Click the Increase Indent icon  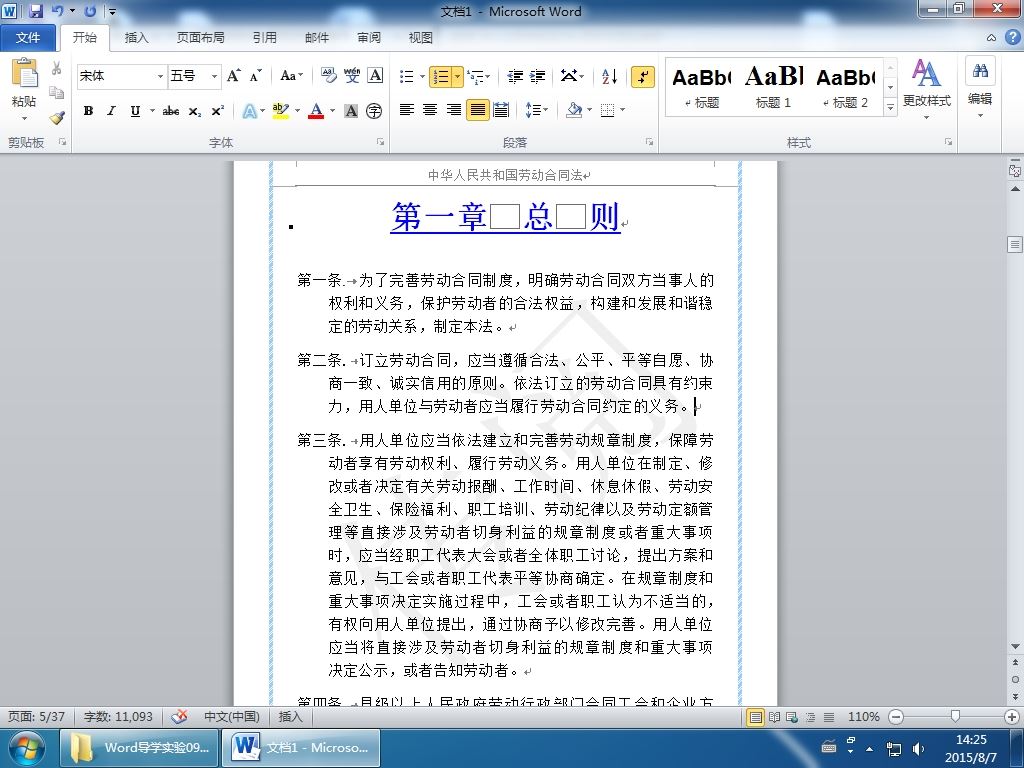click(x=537, y=76)
